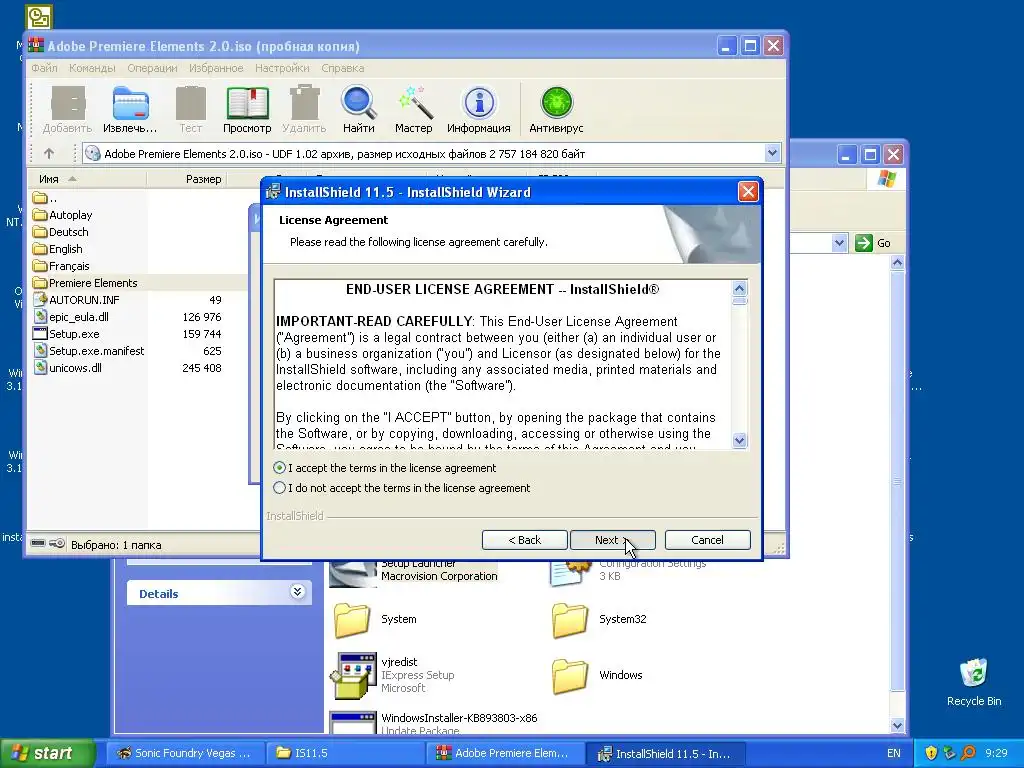Open the System folder in Explorer
Viewport: 1024px width, 768px height.
376,619
